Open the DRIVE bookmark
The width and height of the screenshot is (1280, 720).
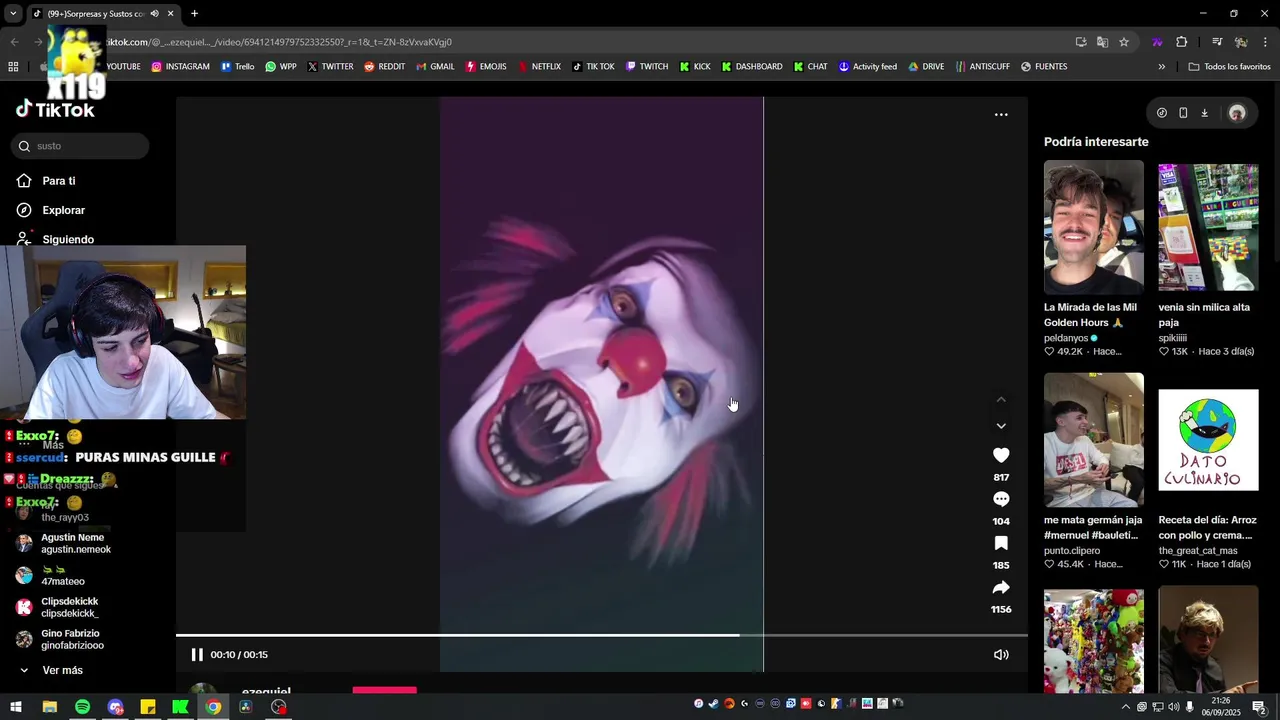pos(926,67)
